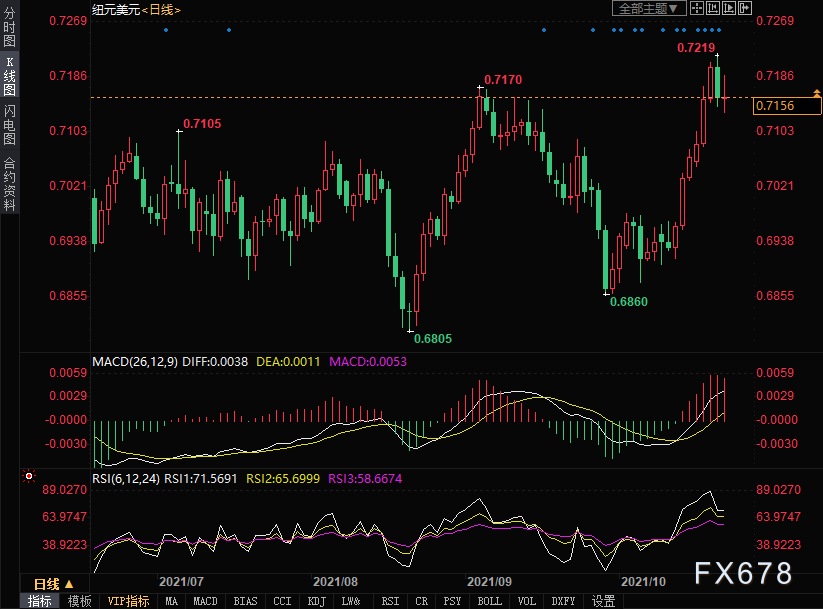Viewport: 823px width, 609px height.
Task: Select the 模板 bottom tab
Action: 80,601
